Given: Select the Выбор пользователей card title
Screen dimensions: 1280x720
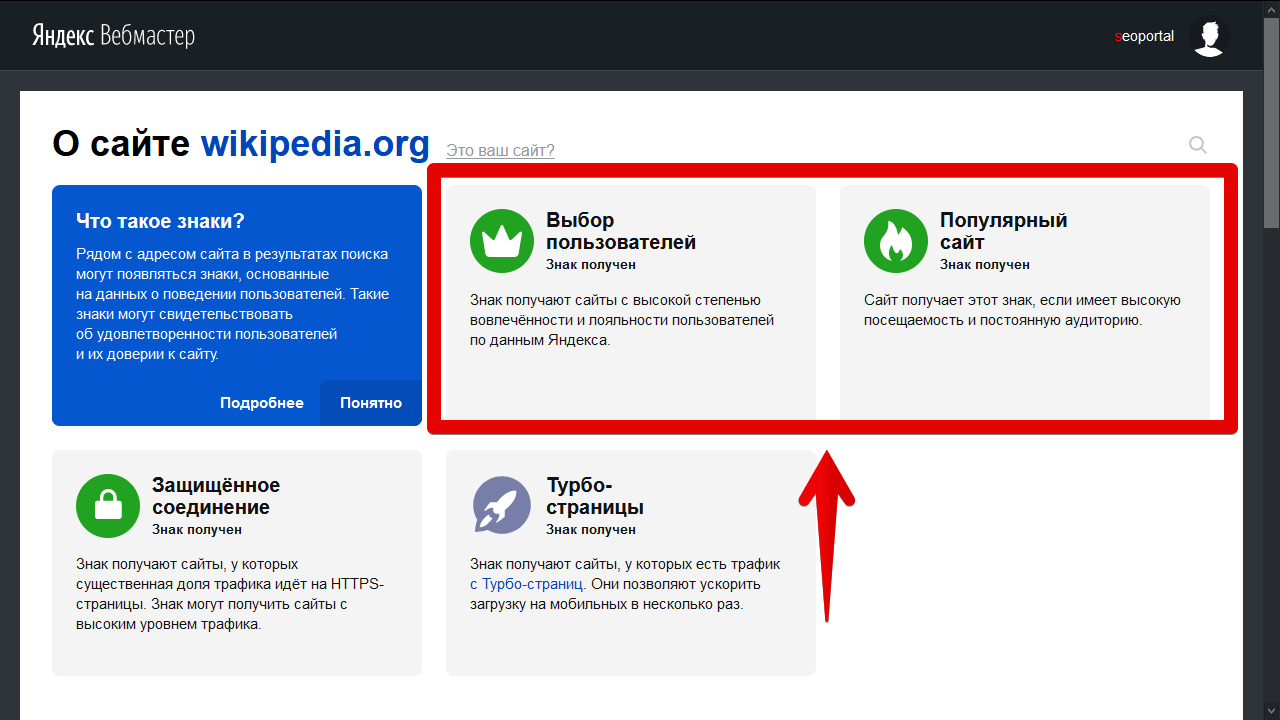Looking at the screenshot, I should click(620, 231).
